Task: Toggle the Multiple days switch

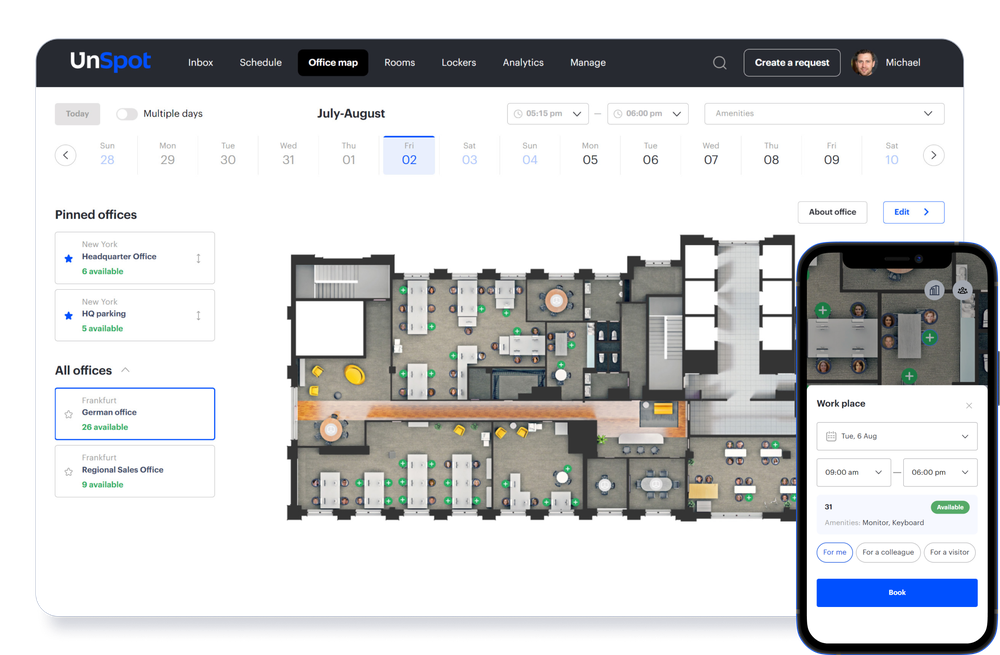Action: click(x=127, y=114)
